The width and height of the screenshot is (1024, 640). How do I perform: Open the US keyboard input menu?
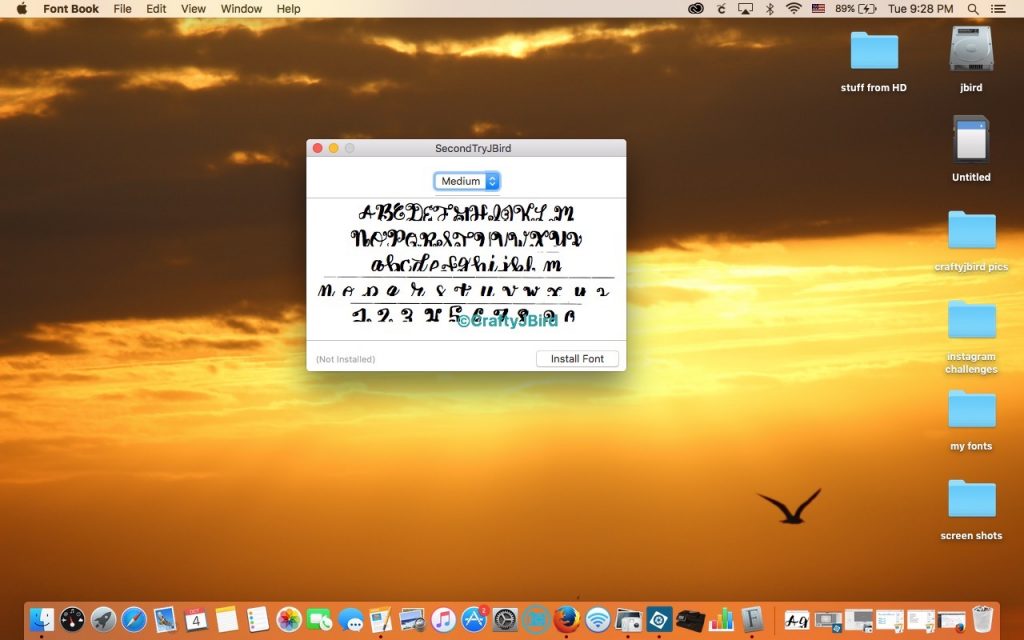818,9
